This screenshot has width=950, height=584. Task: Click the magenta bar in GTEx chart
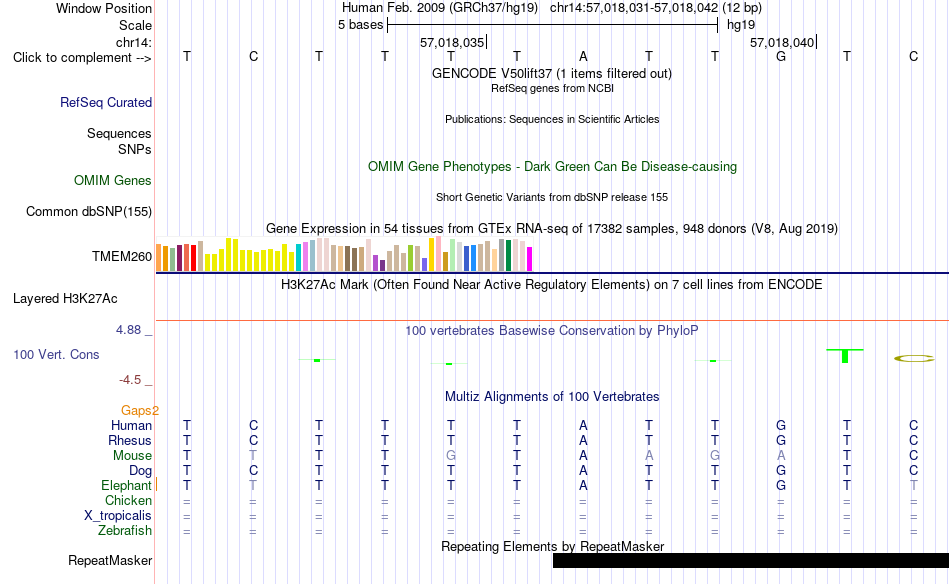(x=529, y=259)
